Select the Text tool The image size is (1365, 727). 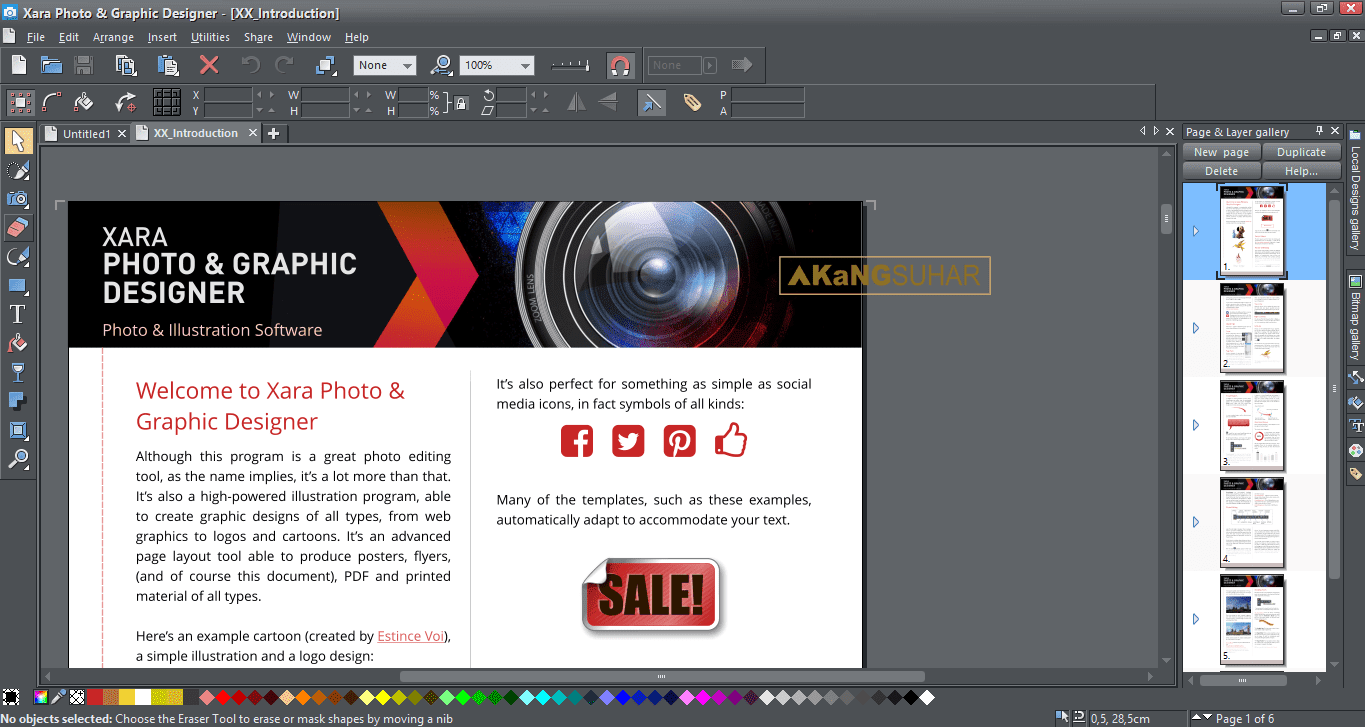(x=18, y=313)
